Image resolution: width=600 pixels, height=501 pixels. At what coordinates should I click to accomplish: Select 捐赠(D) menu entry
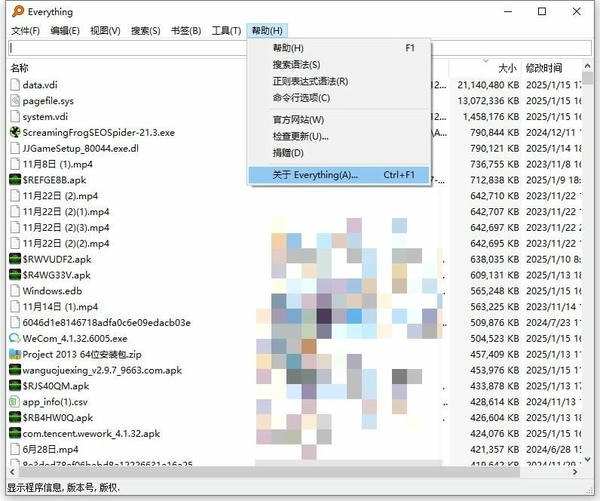(x=339, y=153)
